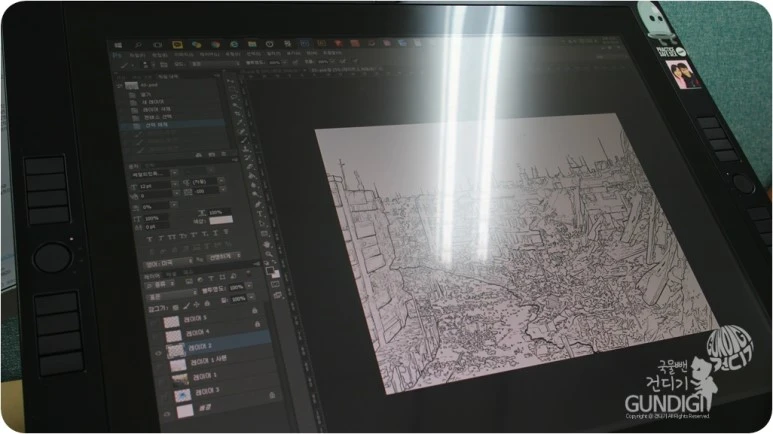The image size is (773, 434).
Task: Select the Dodge tool
Action: click(x=255, y=193)
